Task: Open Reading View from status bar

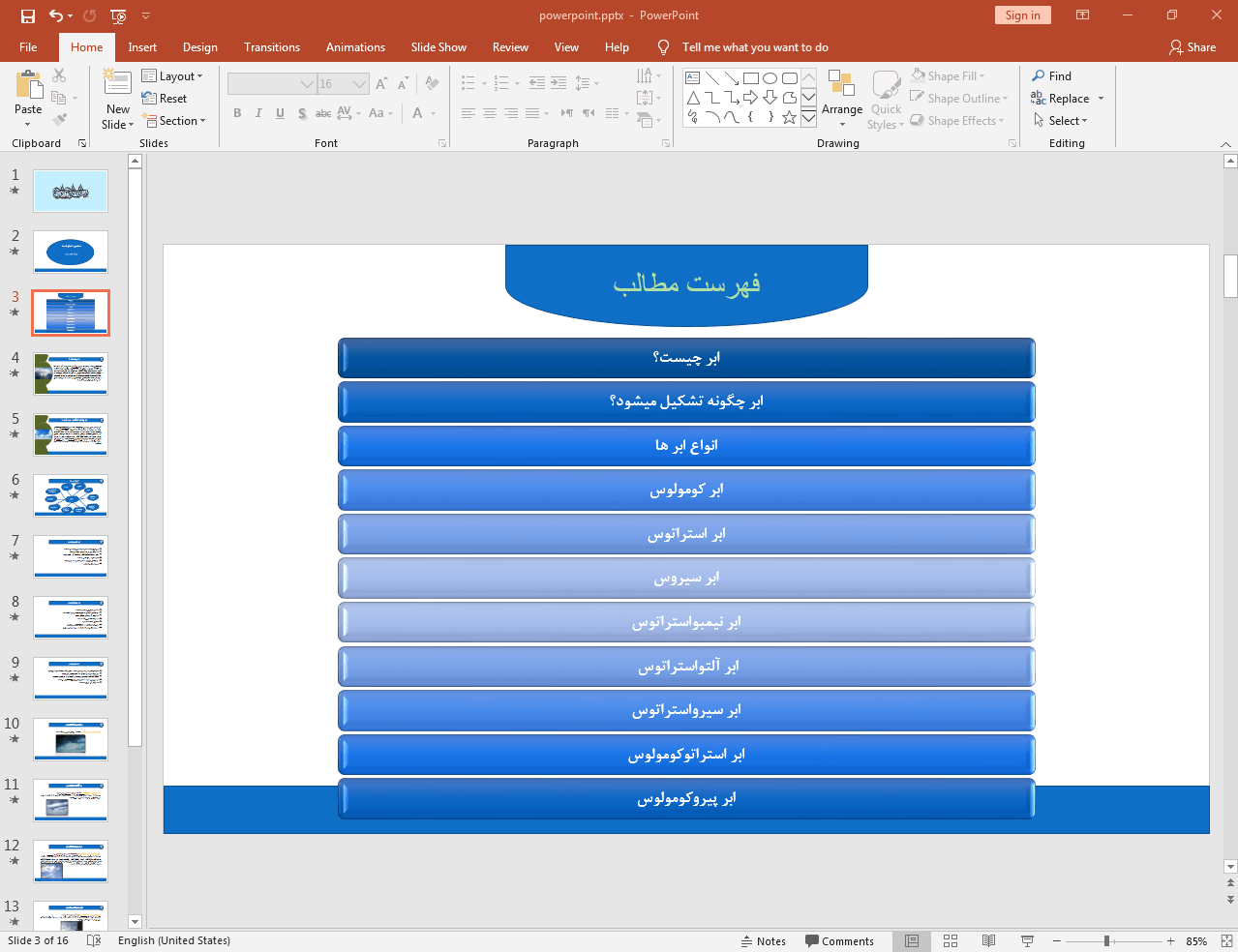Action: [988, 941]
